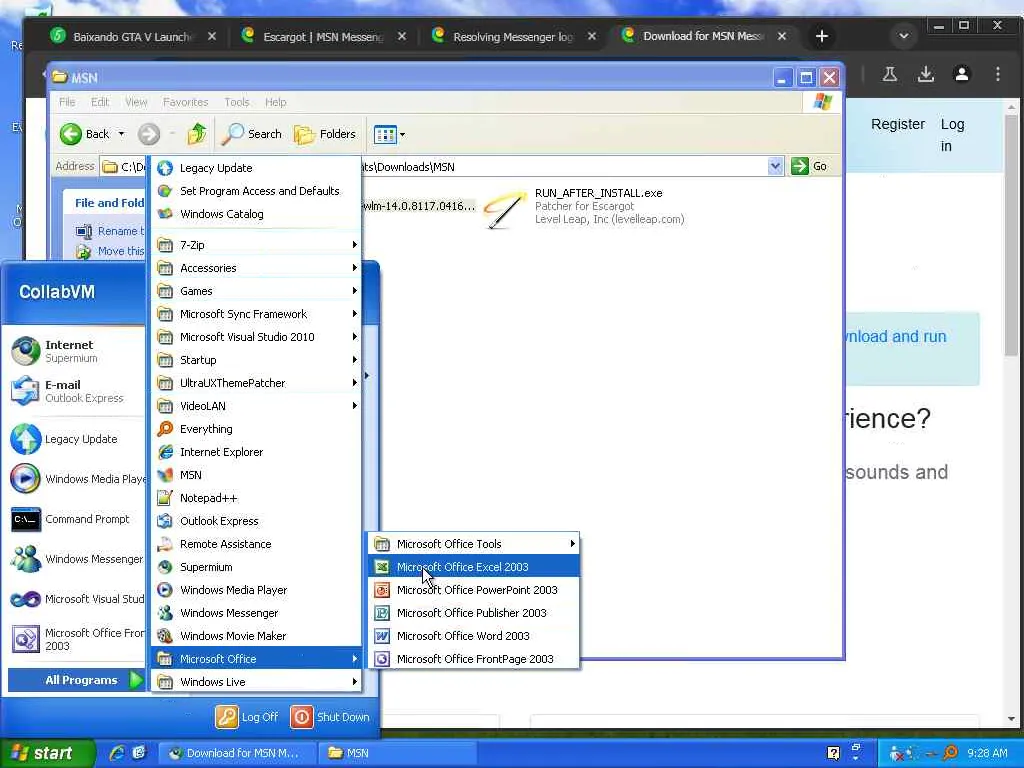Expand the VideoLAN program group
1024x768 pixels.
(x=256, y=406)
